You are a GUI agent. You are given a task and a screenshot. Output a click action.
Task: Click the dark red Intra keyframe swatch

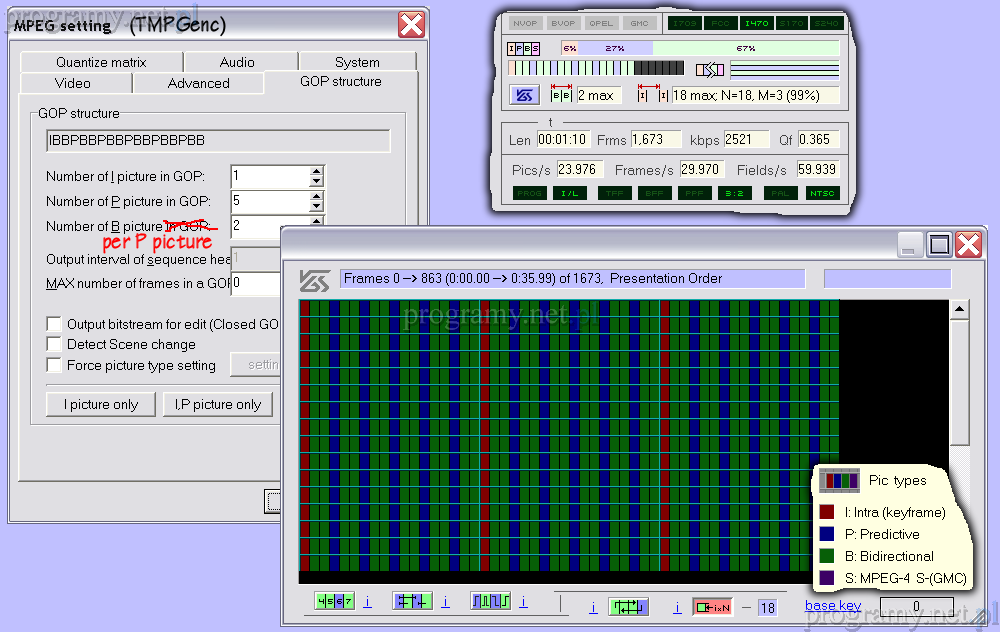[x=826, y=512]
